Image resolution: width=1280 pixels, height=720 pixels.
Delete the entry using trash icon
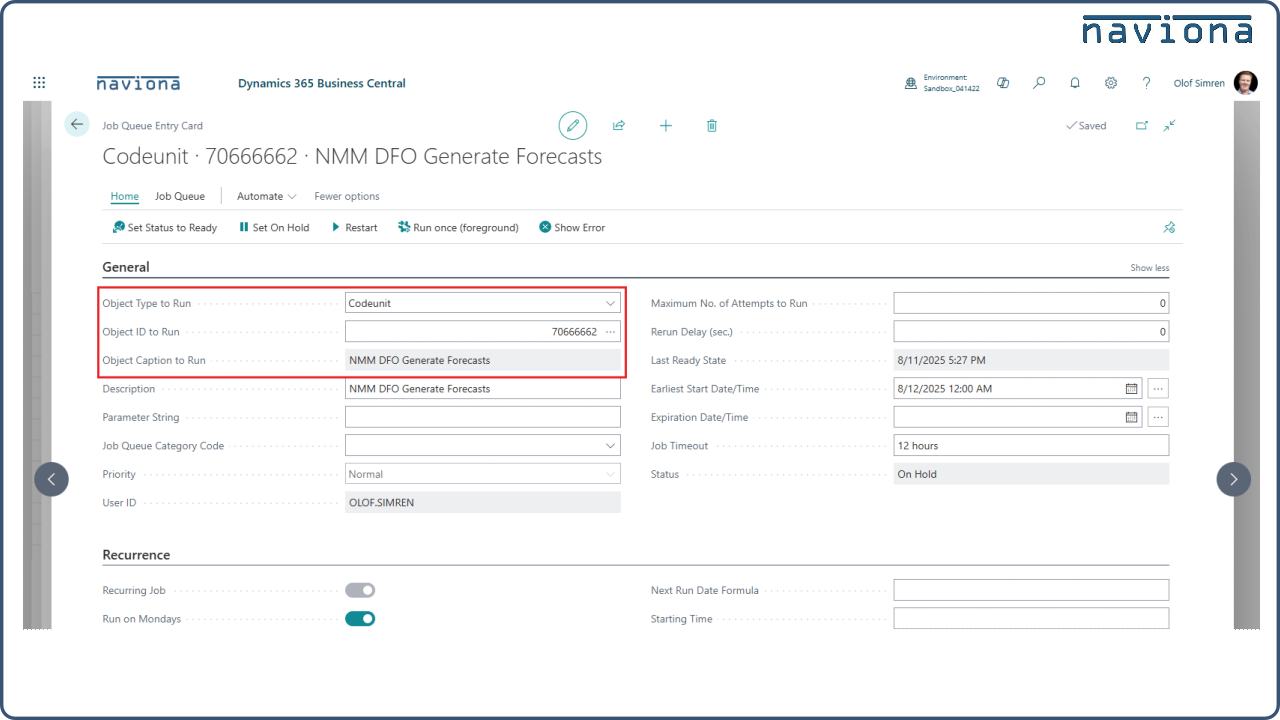coord(712,126)
